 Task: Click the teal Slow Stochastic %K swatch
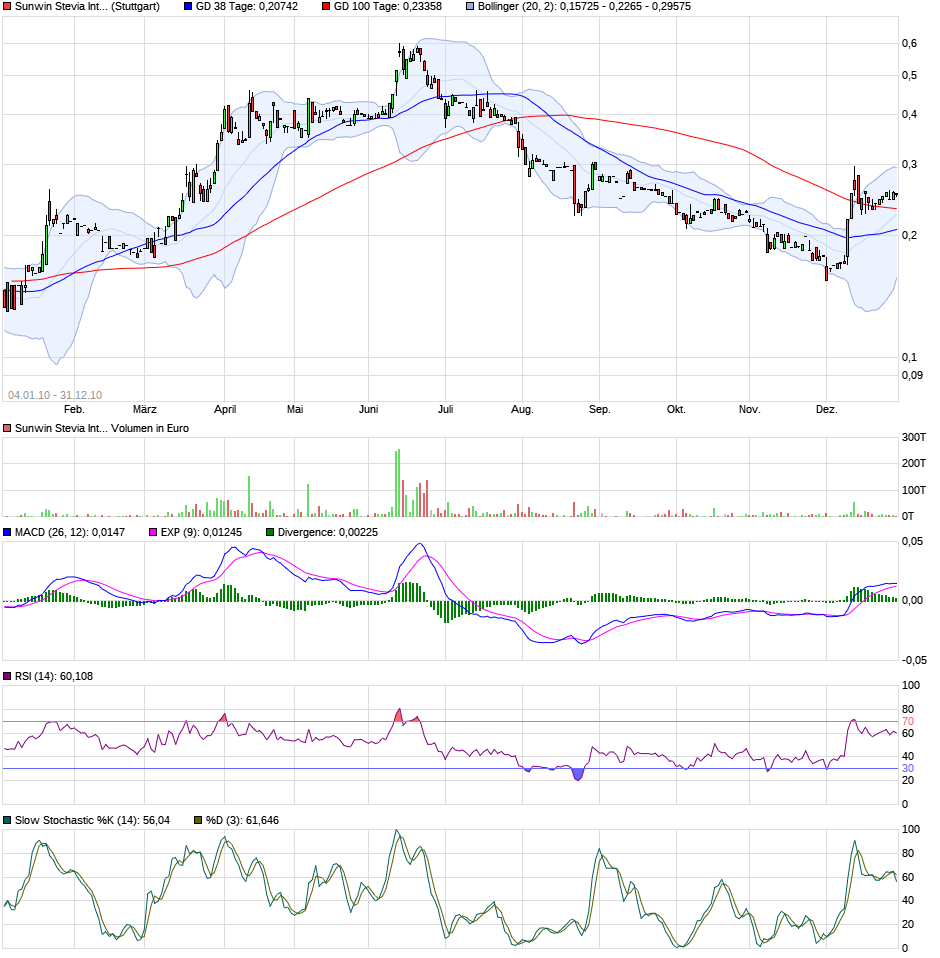pyautogui.click(x=7, y=820)
